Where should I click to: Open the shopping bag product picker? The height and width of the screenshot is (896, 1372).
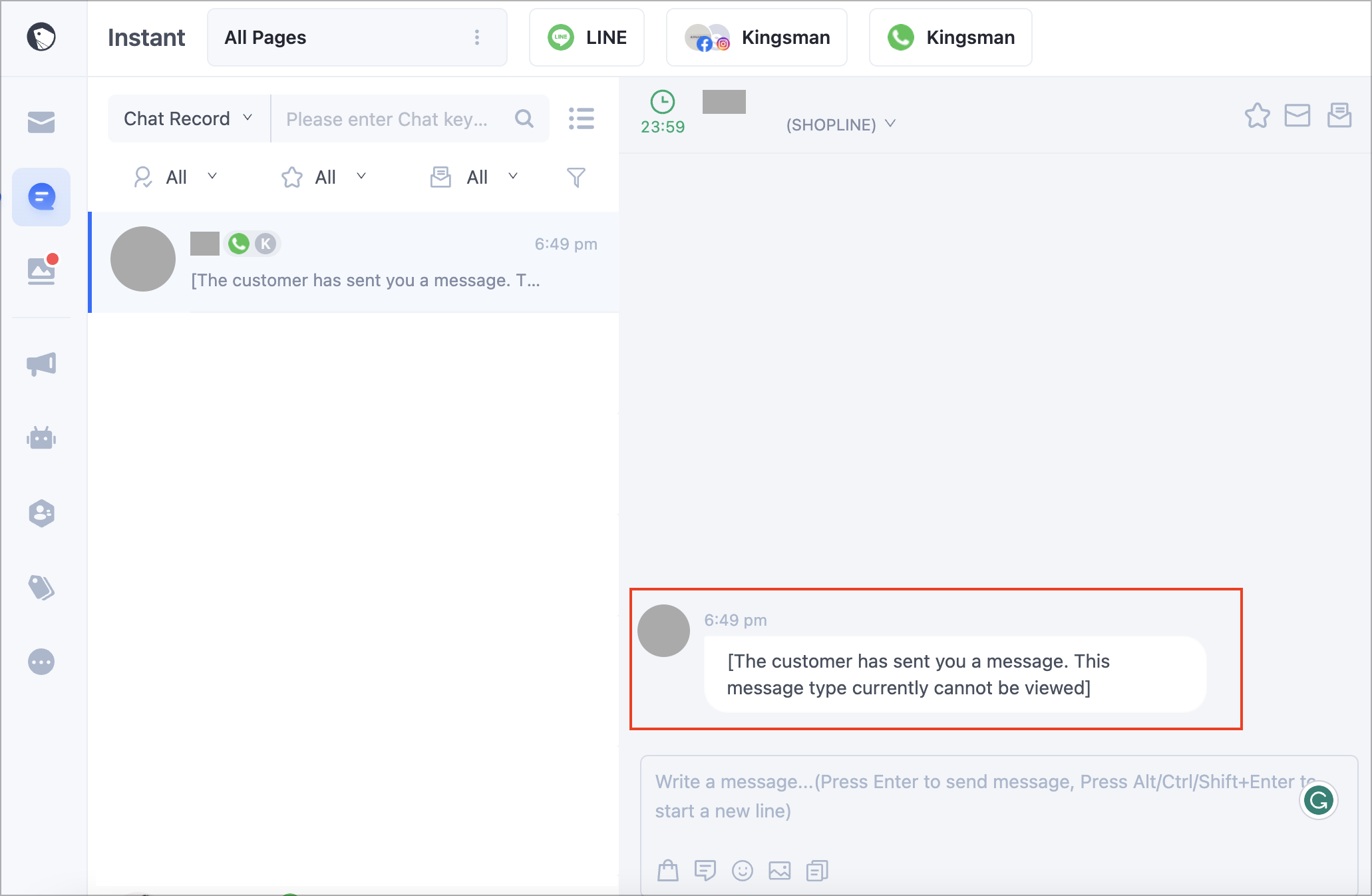pyautogui.click(x=668, y=870)
